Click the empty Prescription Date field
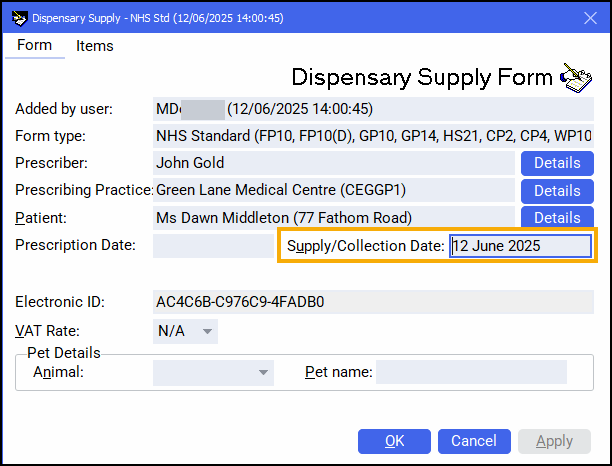This screenshot has width=612, height=466. (x=212, y=245)
